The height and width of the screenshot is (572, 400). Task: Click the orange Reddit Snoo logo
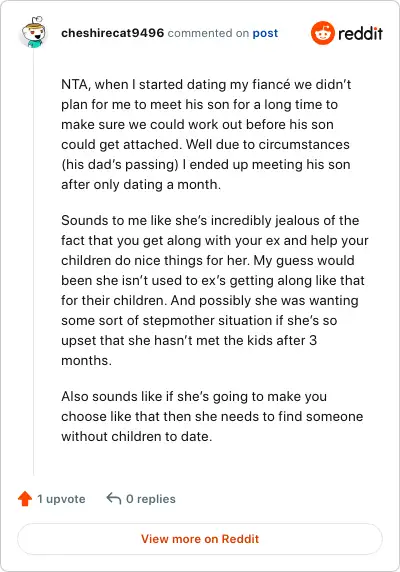click(x=322, y=33)
